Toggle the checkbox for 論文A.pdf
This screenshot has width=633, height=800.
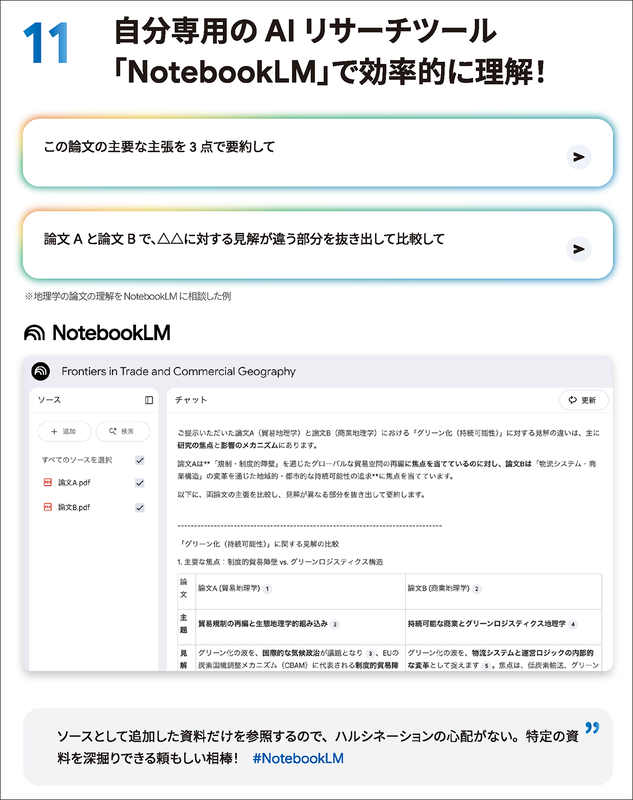(x=140, y=483)
